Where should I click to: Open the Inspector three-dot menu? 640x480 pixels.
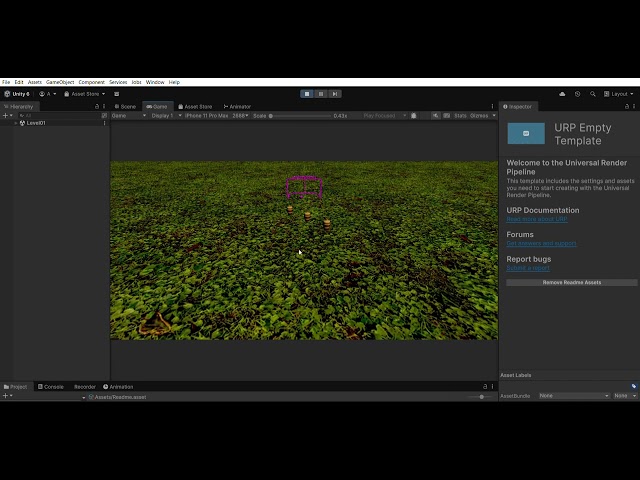[634, 107]
